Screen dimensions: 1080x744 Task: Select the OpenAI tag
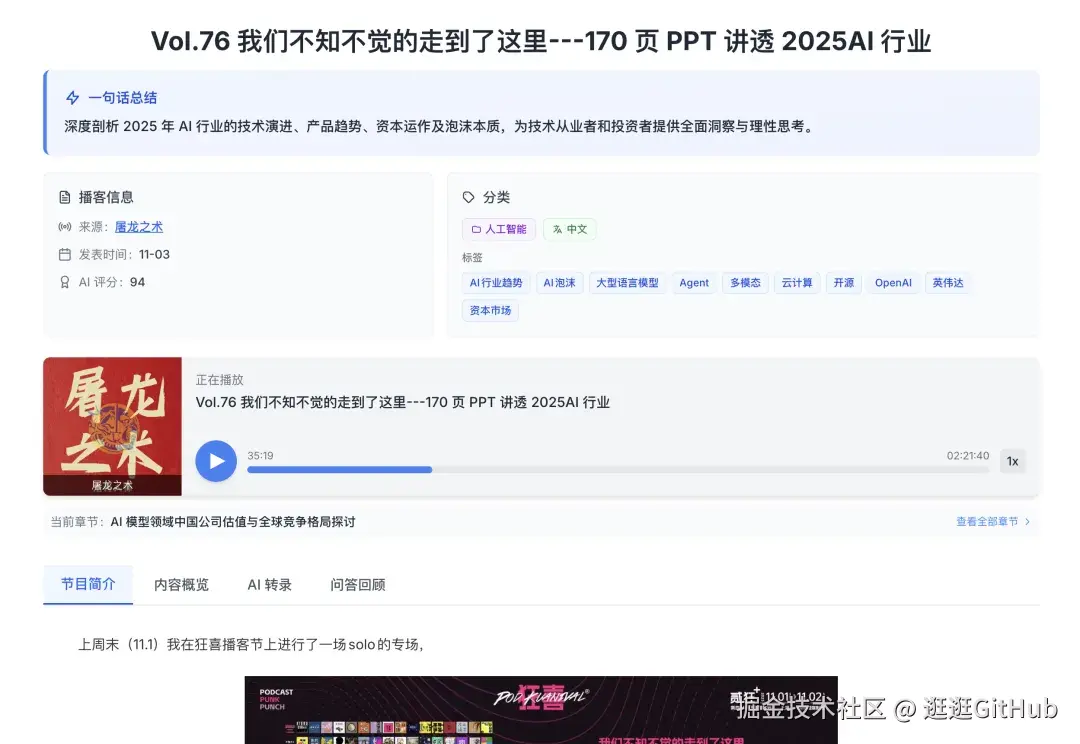[893, 282]
